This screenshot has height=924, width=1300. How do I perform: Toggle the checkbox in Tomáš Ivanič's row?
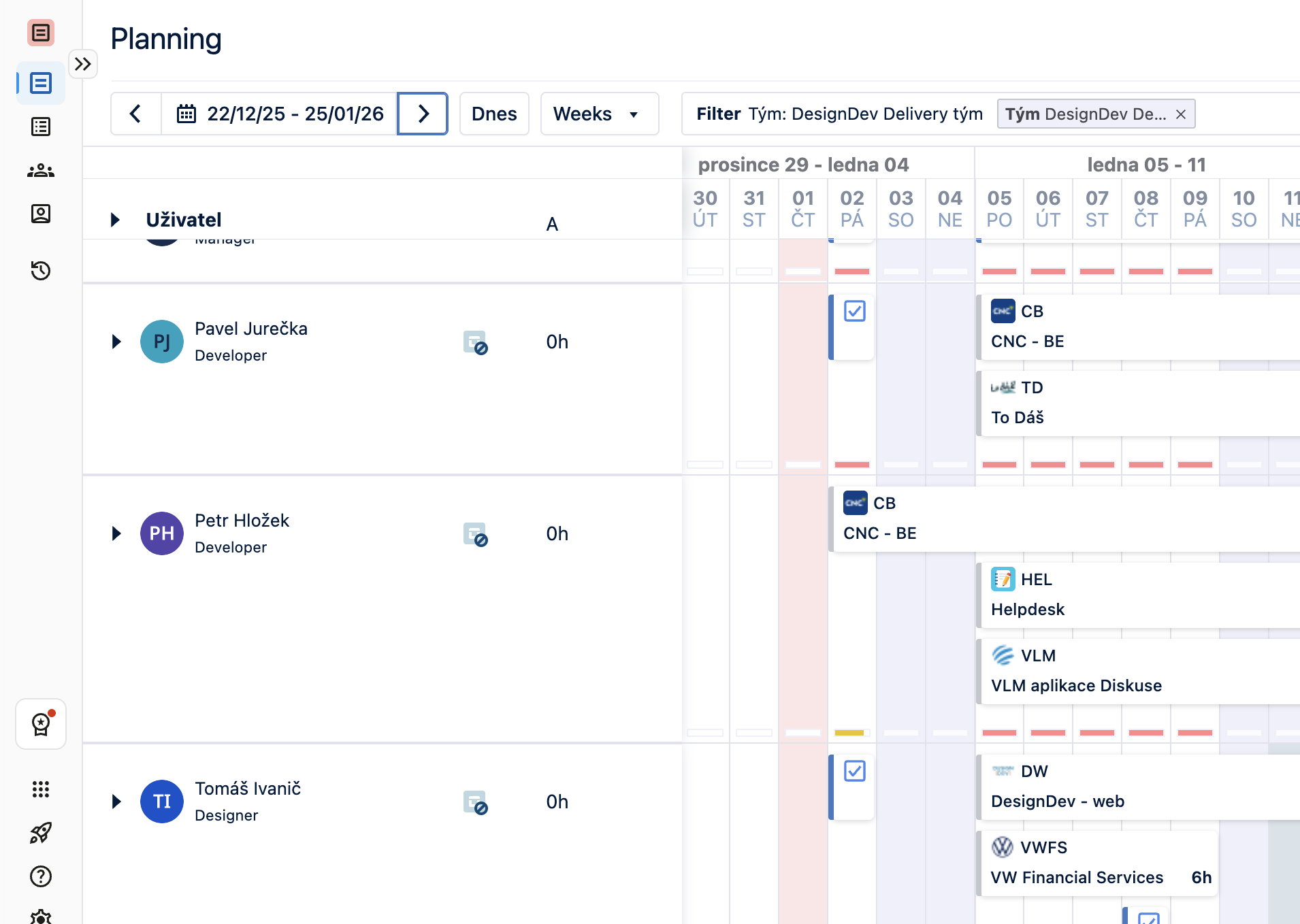point(854,772)
